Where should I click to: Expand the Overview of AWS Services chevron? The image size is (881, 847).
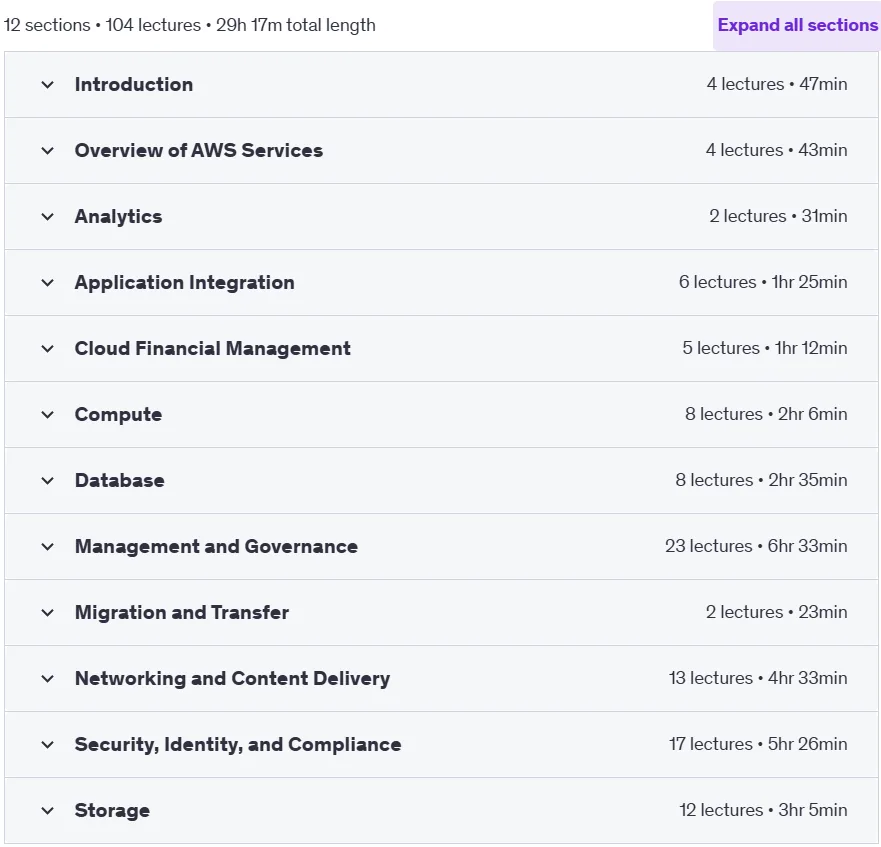coord(48,151)
